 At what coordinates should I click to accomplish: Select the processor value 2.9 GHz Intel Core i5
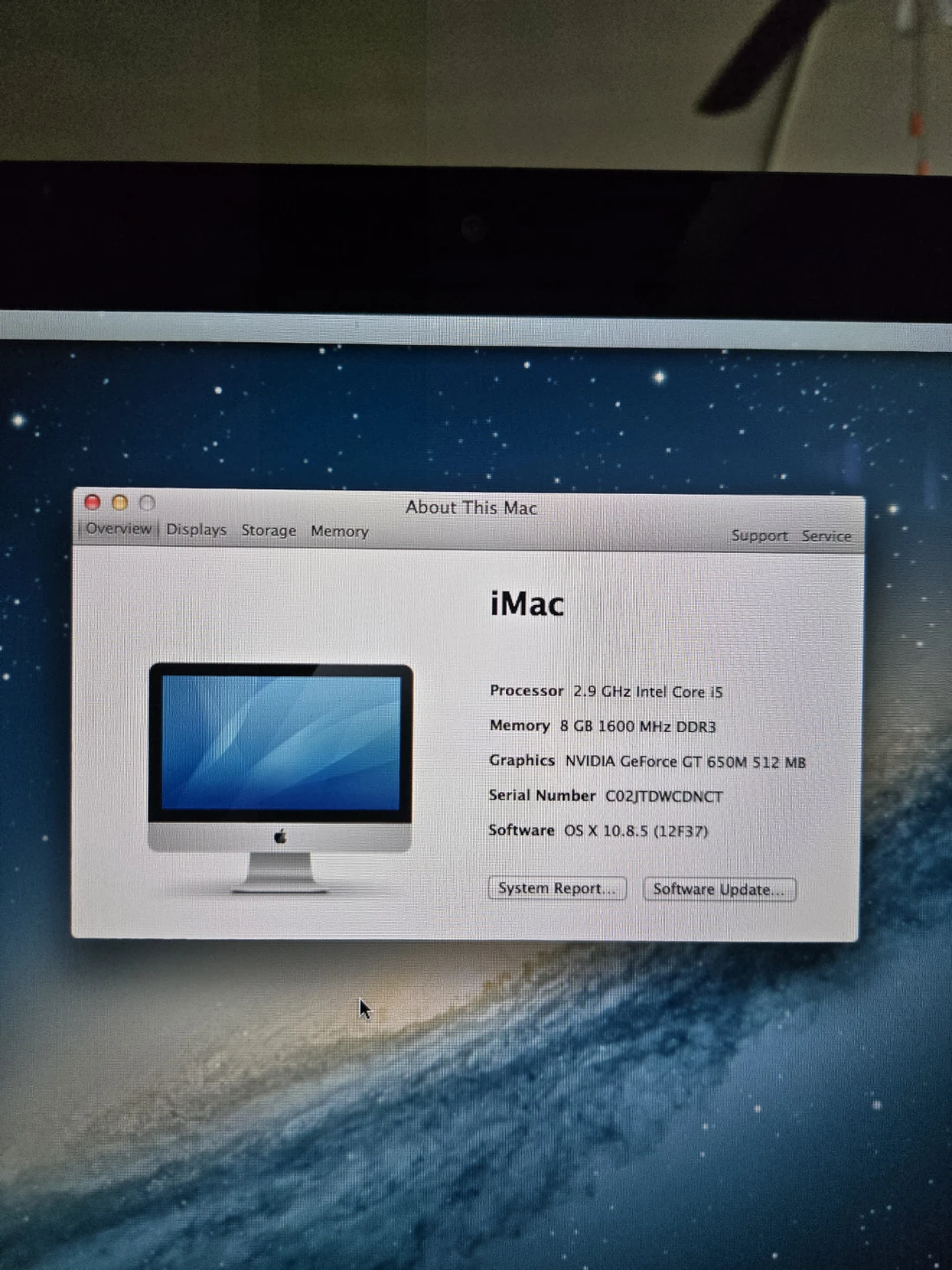point(648,691)
